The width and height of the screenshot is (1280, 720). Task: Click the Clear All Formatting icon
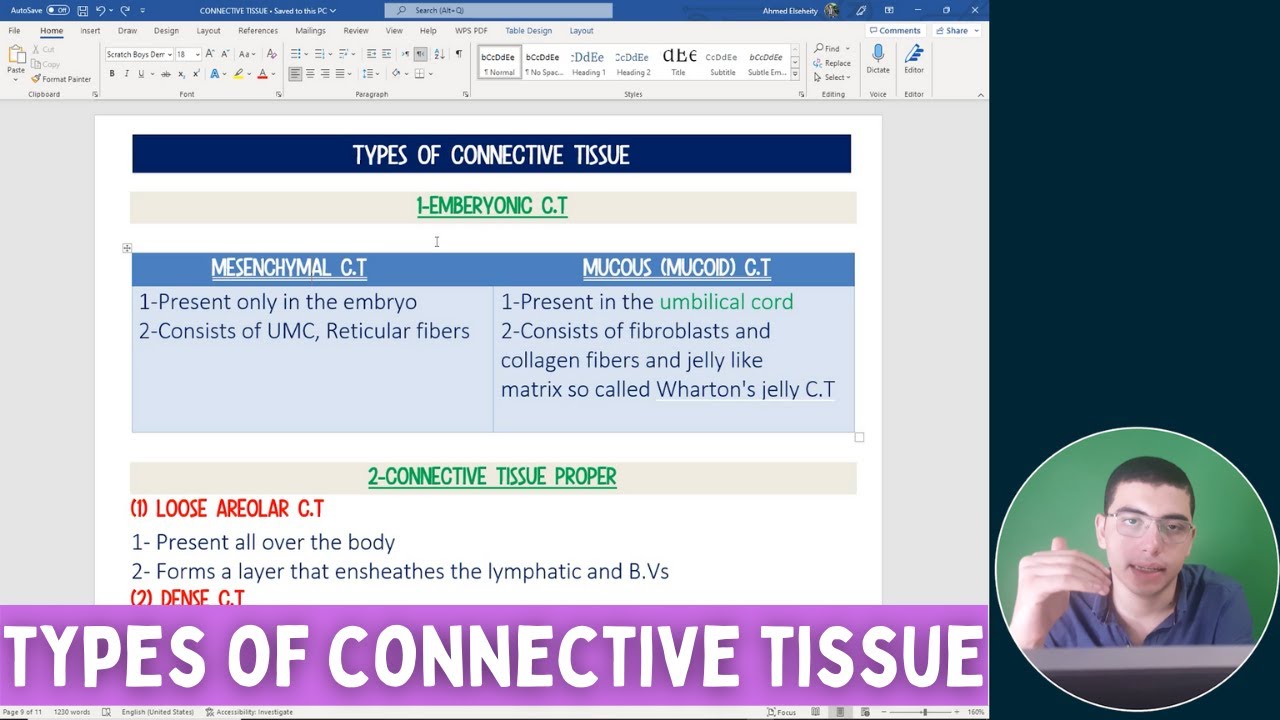pos(272,54)
